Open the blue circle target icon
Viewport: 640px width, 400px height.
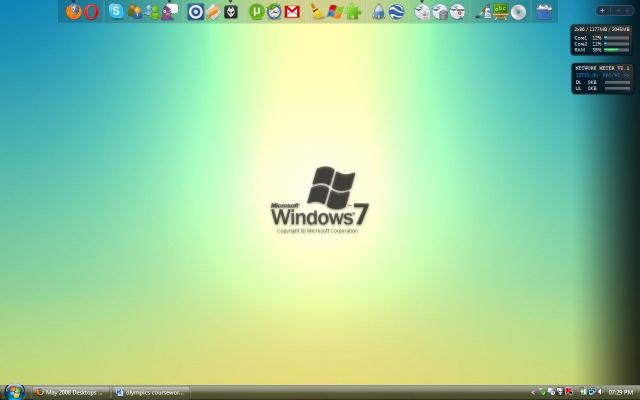[196, 12]
